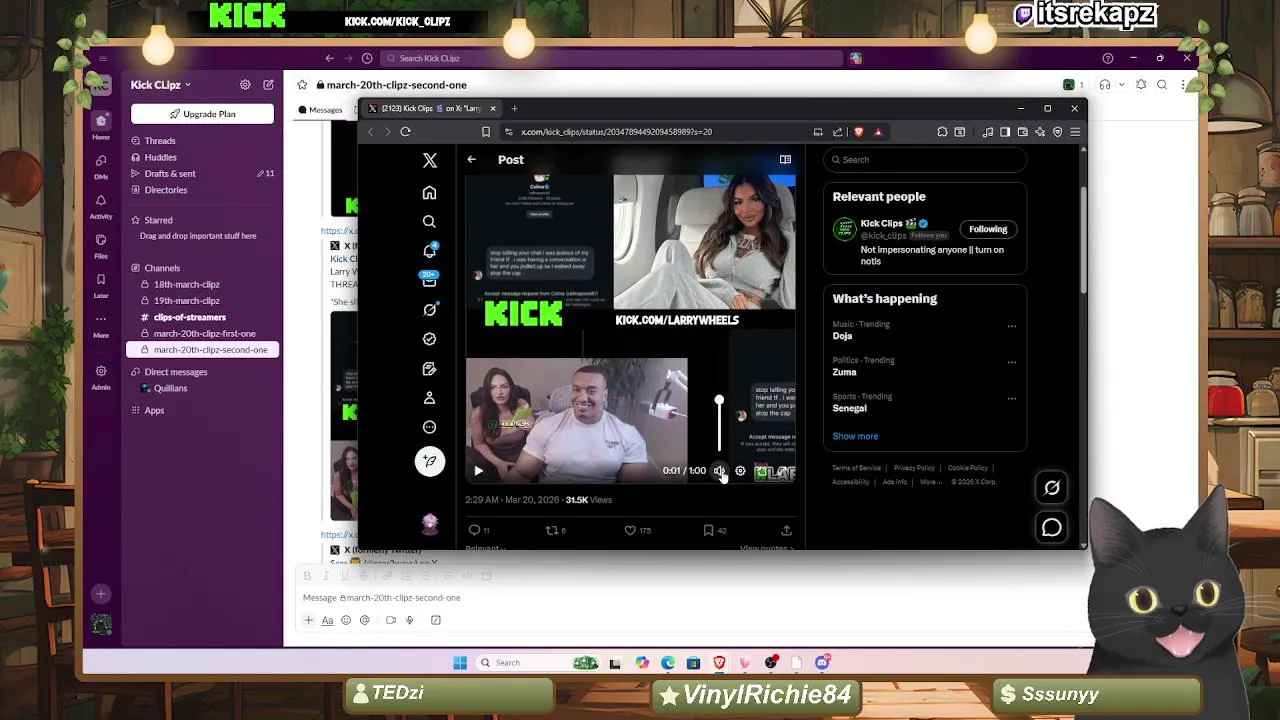Viewport: 1280px width, 720px height.
Task: Open X Profile person icon
Action: point(429,397)
